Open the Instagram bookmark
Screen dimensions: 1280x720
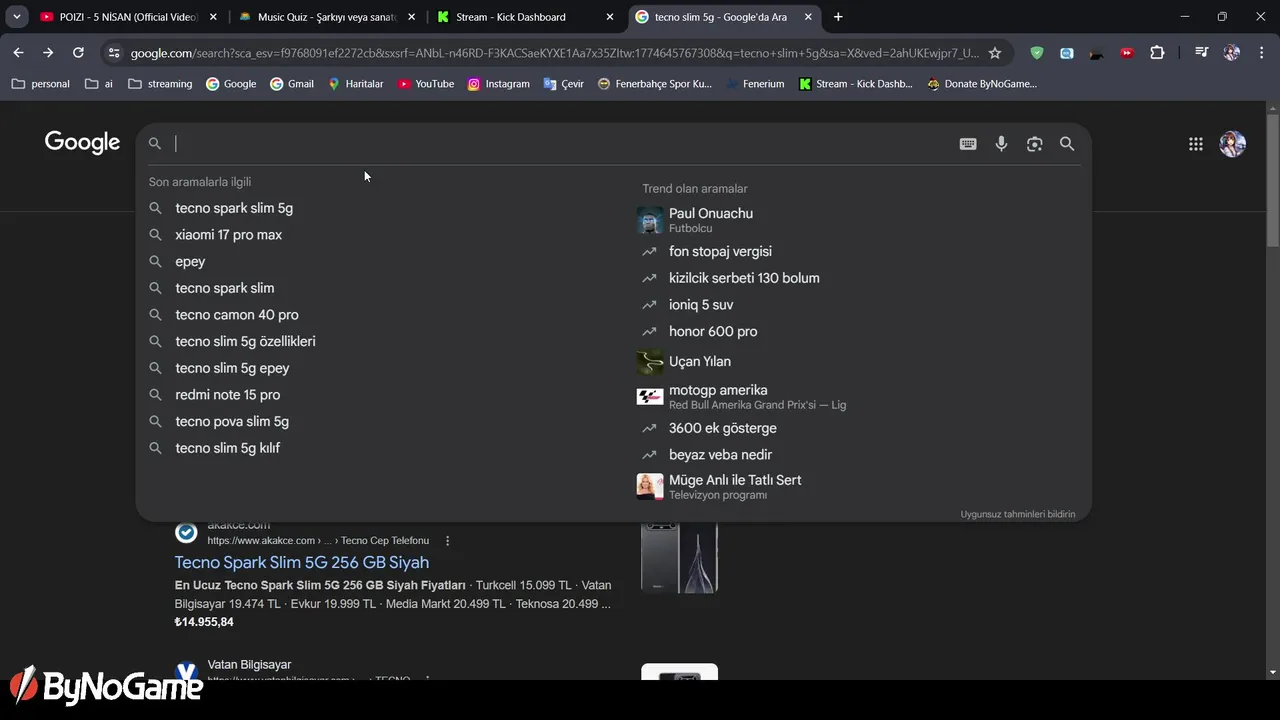pyautogui.click(x=498, y=84)
